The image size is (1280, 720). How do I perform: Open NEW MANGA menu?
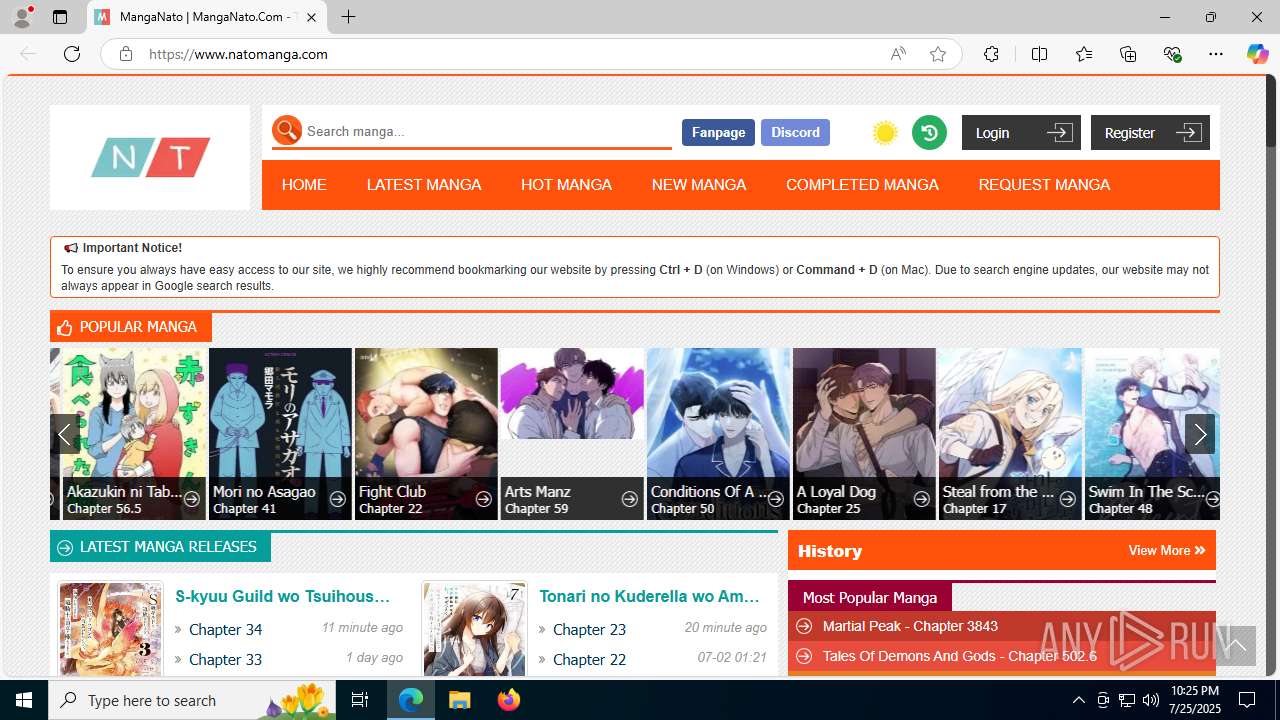pos(699,185)
